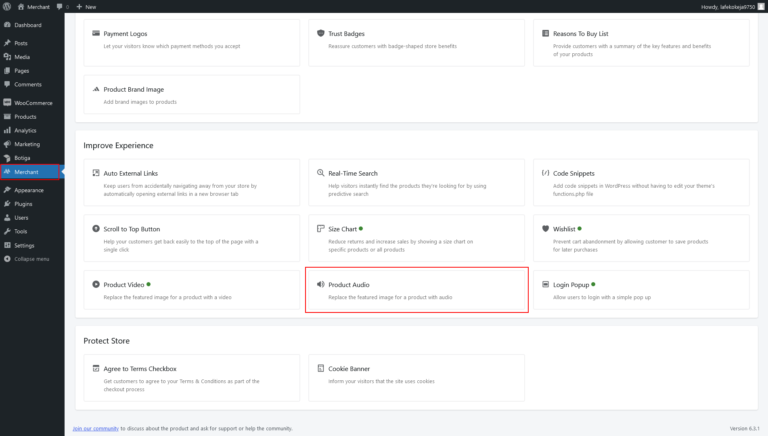768x436 pixels.
Task: Click the Agree to Terms Checkbox icon
Action: click(x=96, y=368)
